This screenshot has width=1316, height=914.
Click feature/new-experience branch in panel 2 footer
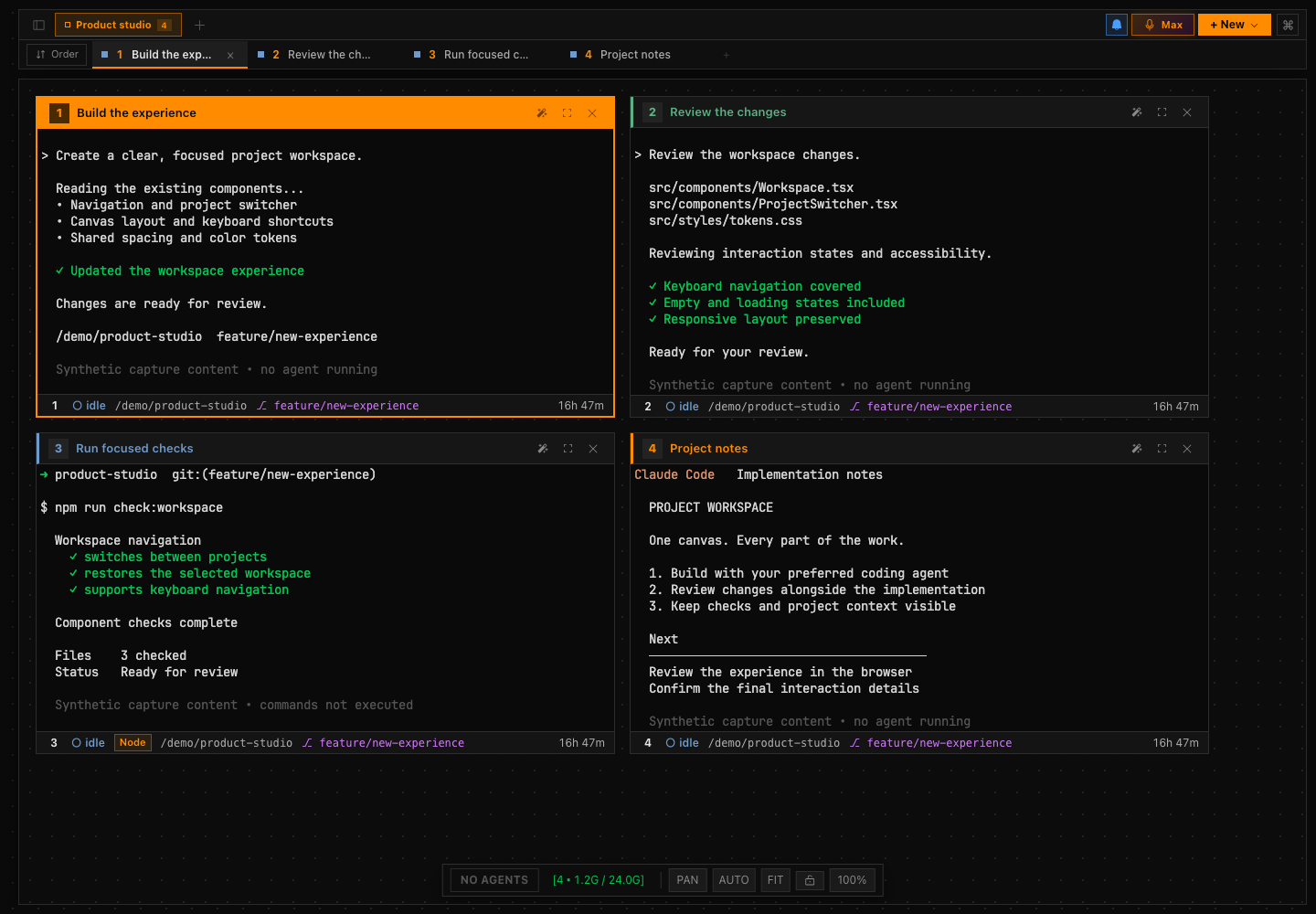tap(939, 407)
